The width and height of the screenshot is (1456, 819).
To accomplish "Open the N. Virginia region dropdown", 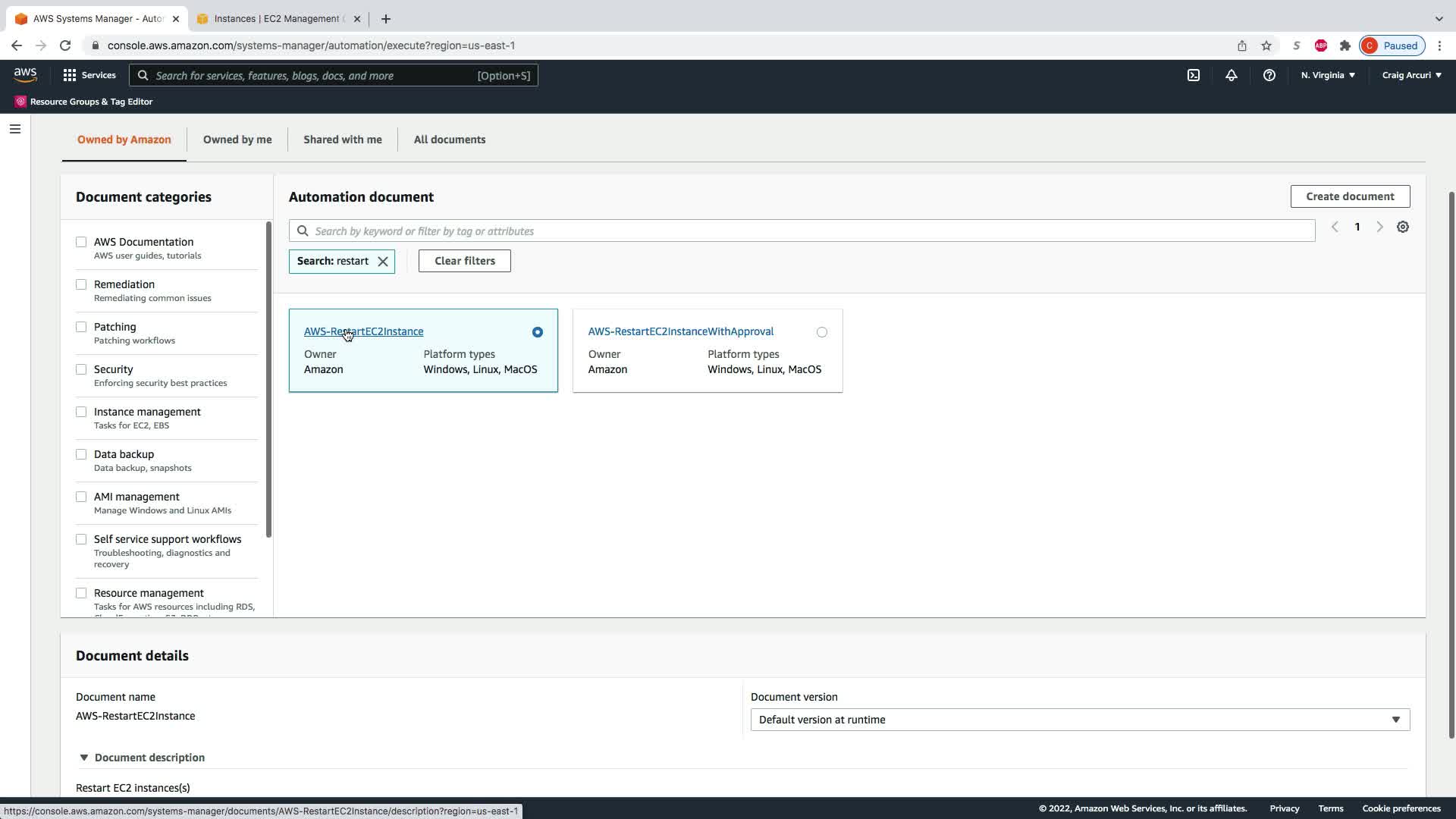I will pyautogui.click(x=1328, y=75).
